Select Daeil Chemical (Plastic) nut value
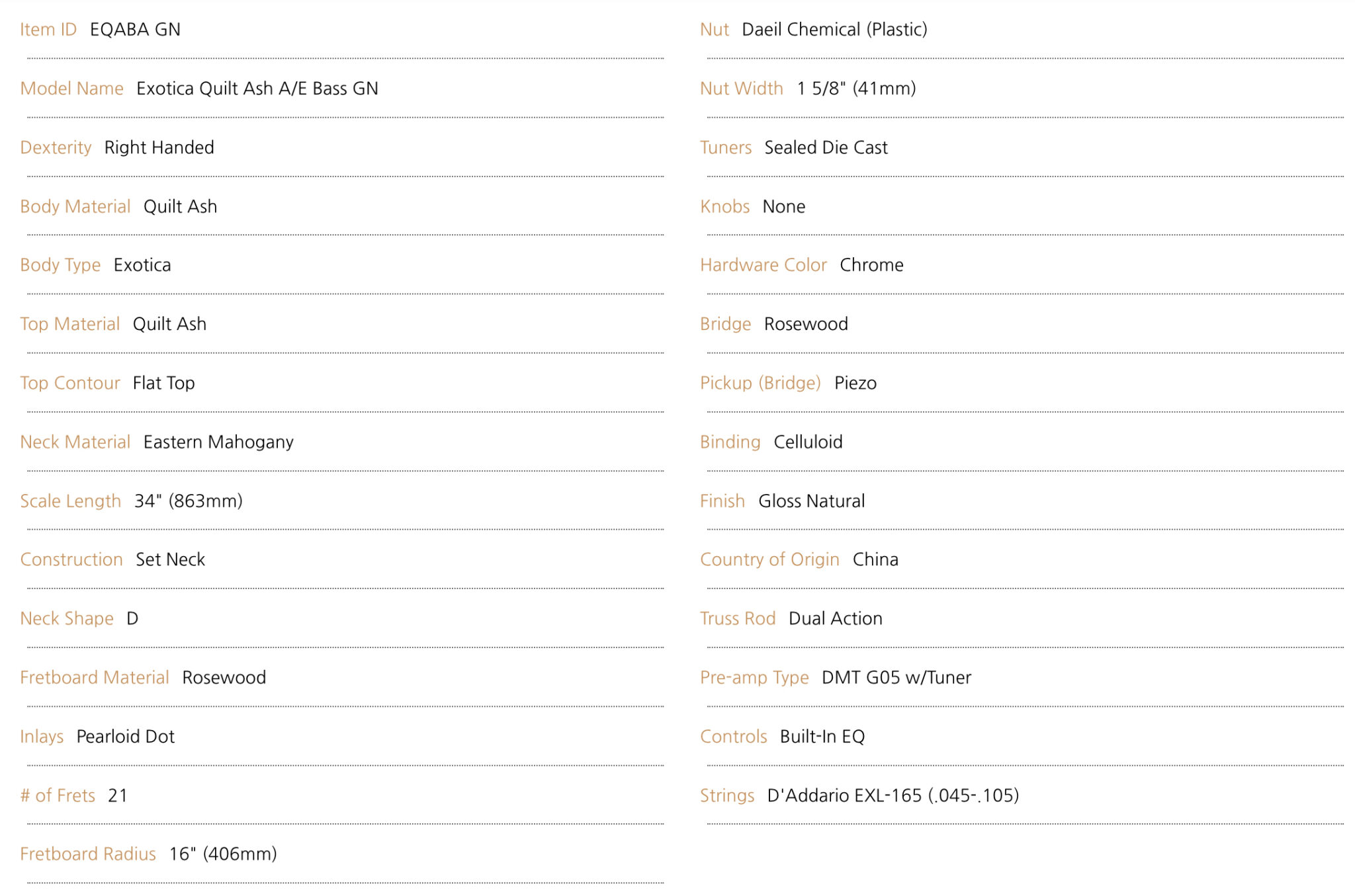Viewport: 1355px width, 896px height. click(x=835, y=29)
